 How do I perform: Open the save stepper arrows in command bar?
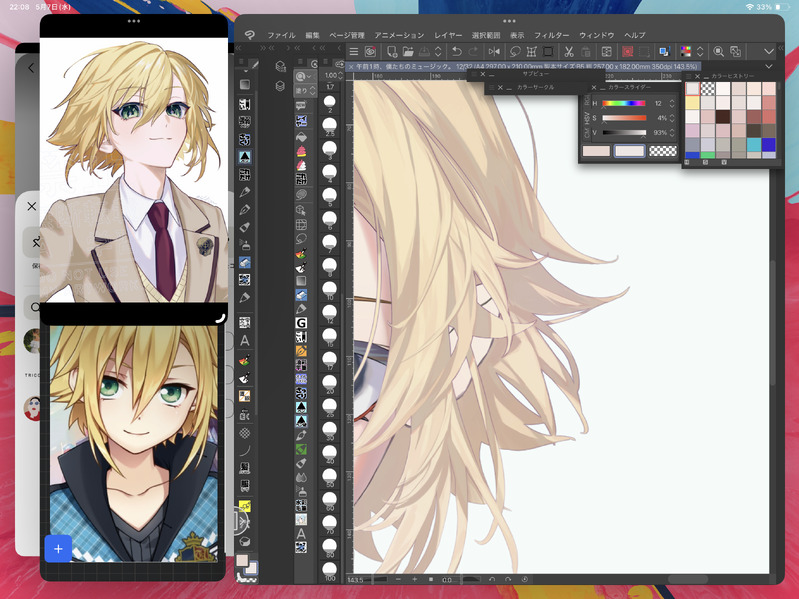[438, 51]
